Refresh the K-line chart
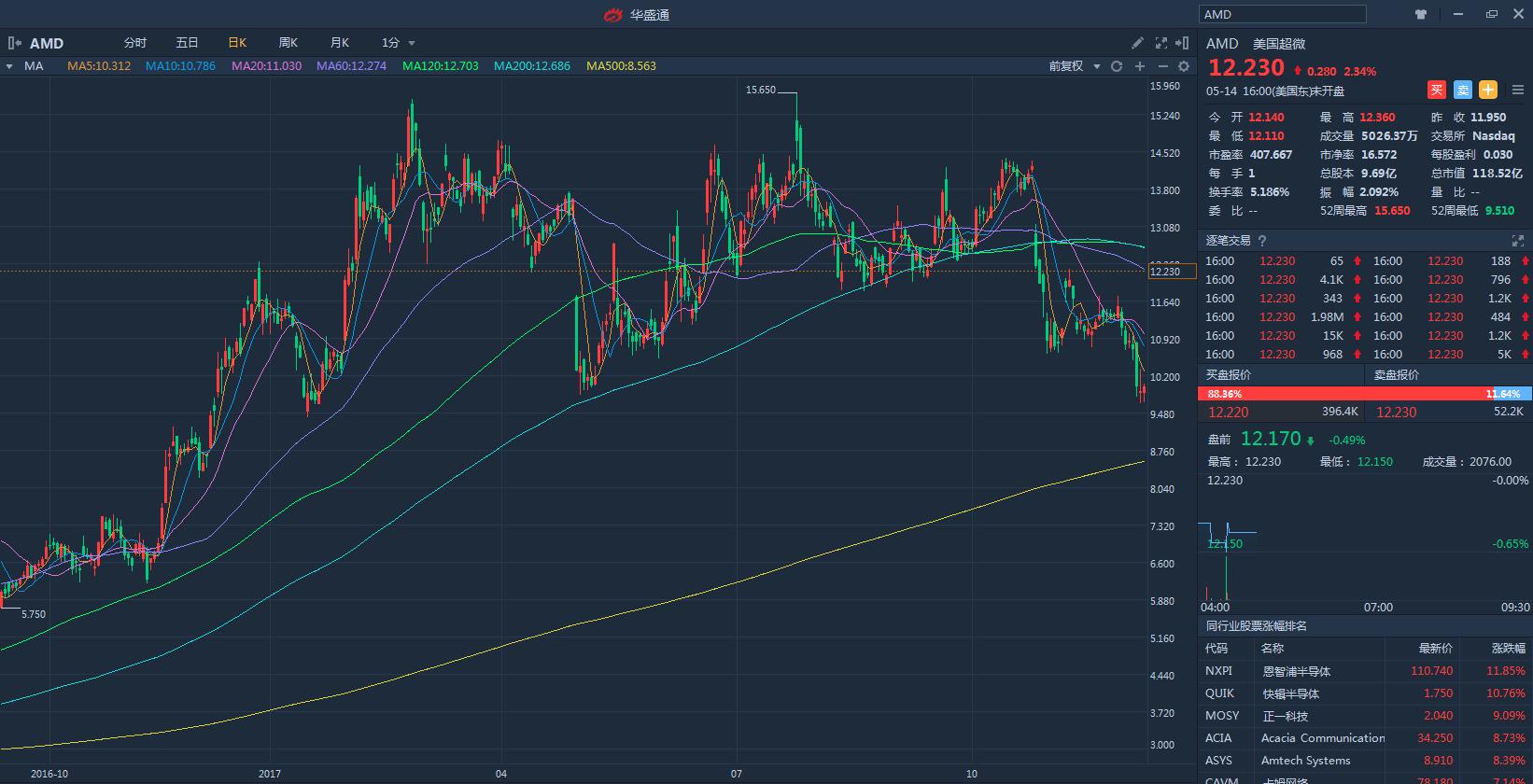Image resolution: width=1533 pixels, height=784 pixels. click(x=1117, y=66)
